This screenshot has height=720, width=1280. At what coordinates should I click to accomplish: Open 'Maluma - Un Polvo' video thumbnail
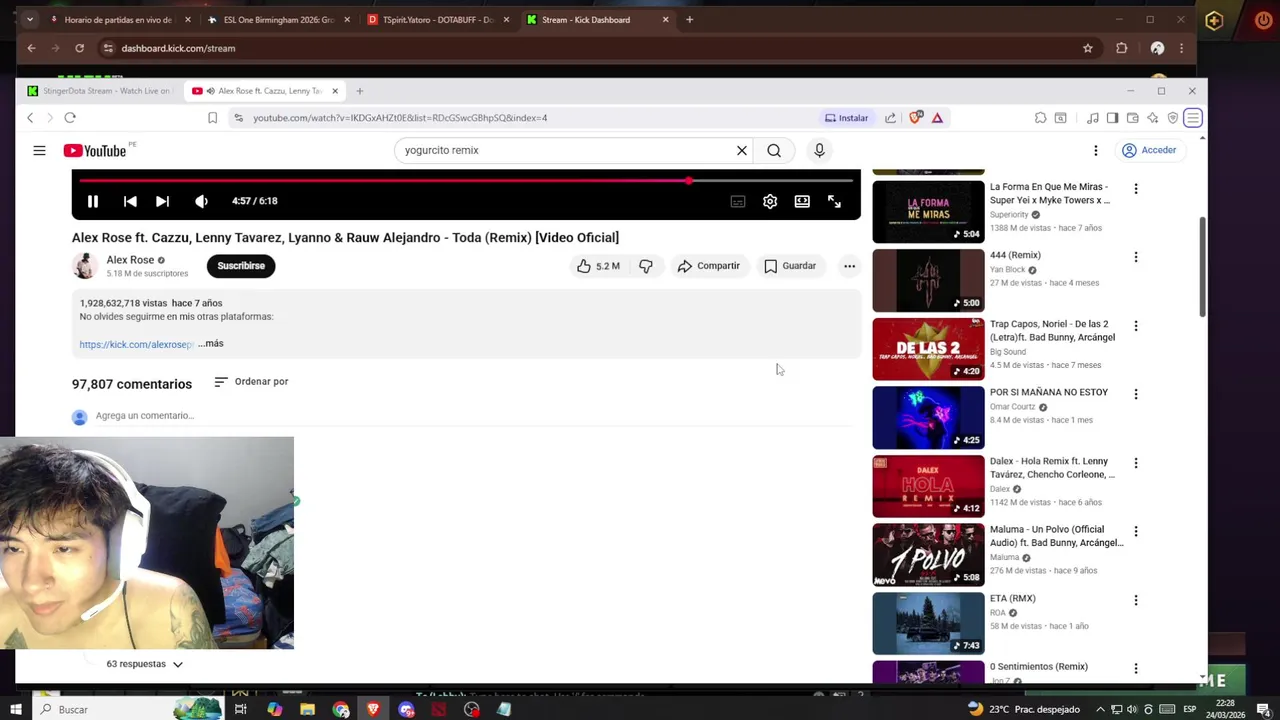coord(928,555)
